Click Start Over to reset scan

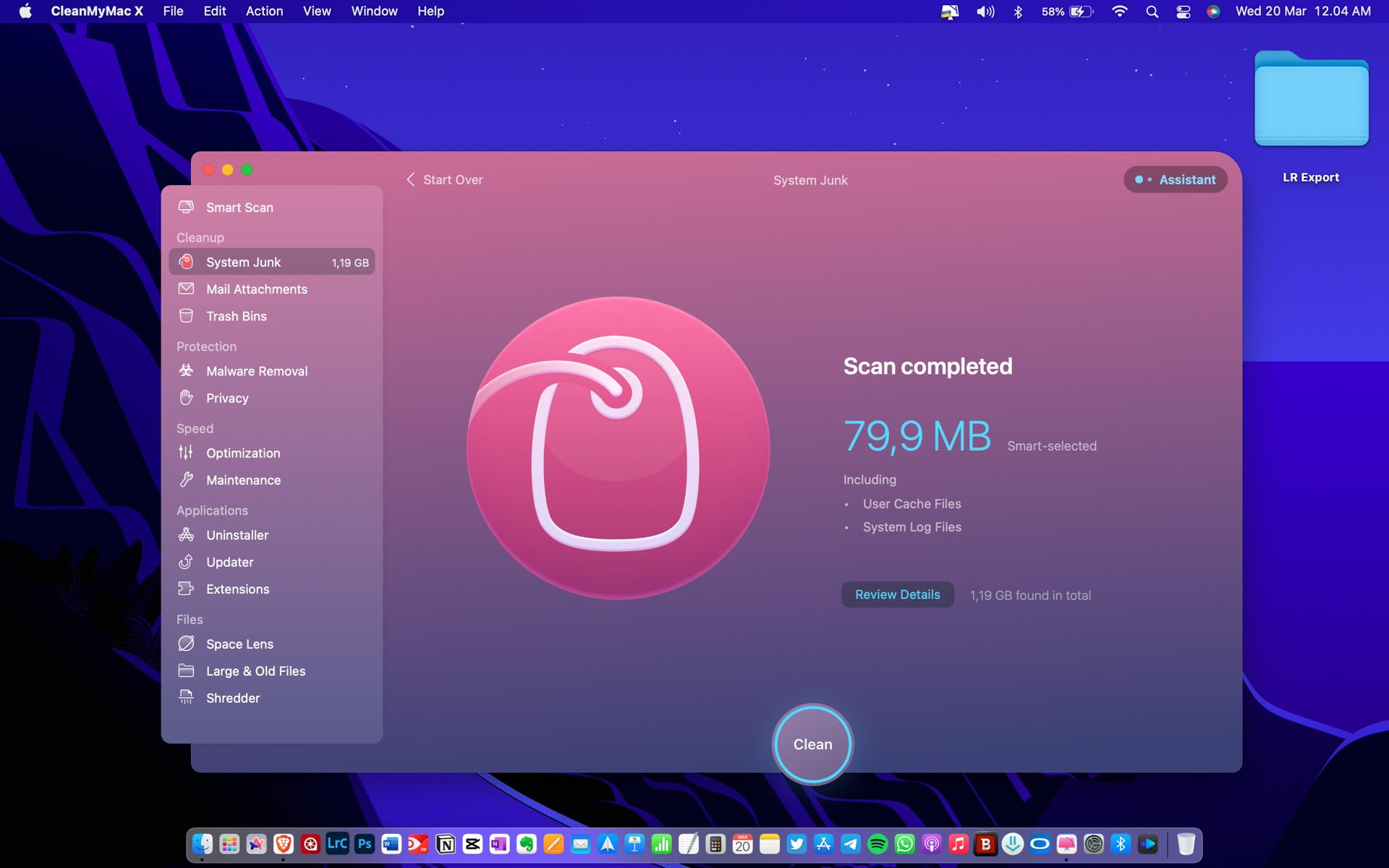click(x=444, y=179)
